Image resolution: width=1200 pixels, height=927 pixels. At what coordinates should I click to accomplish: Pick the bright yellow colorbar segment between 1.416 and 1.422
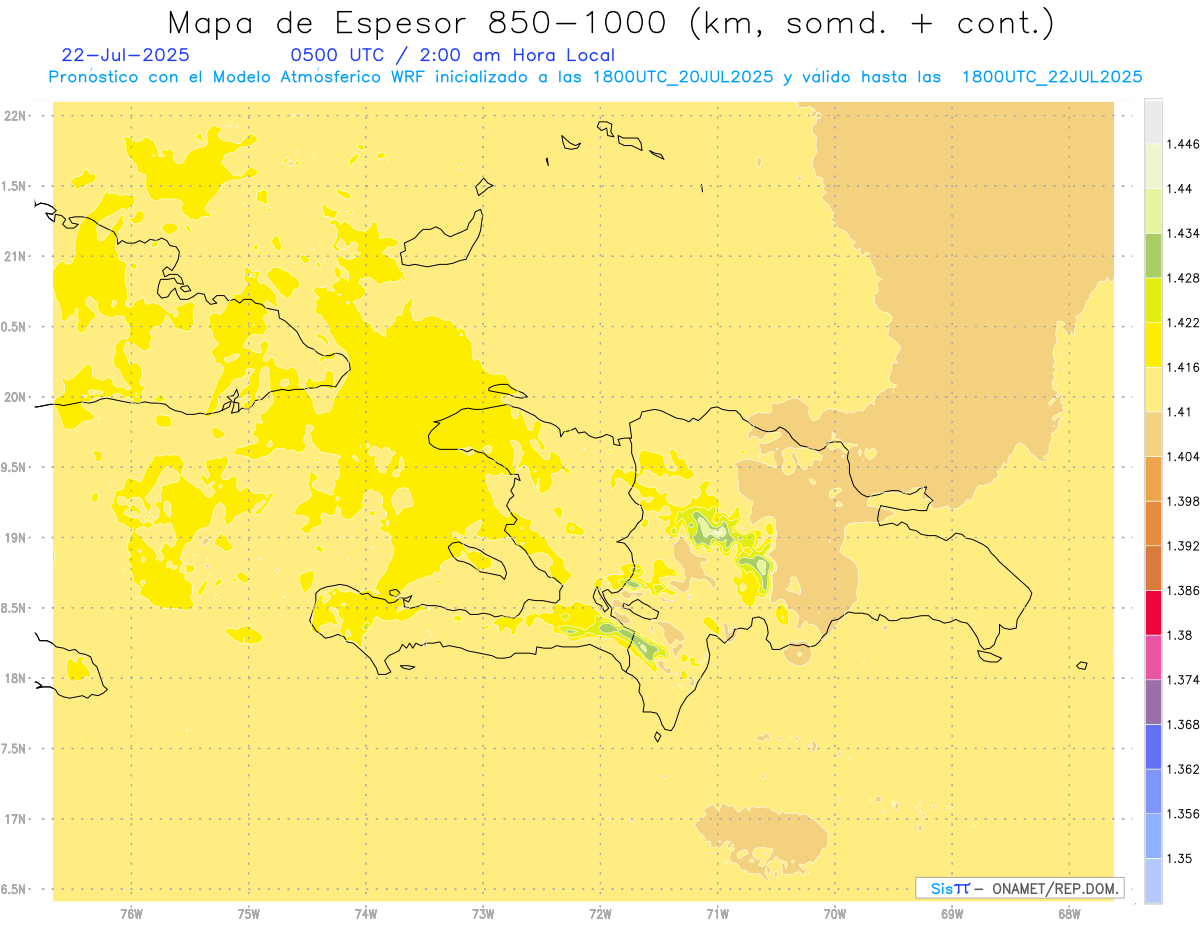[1153, 345]
